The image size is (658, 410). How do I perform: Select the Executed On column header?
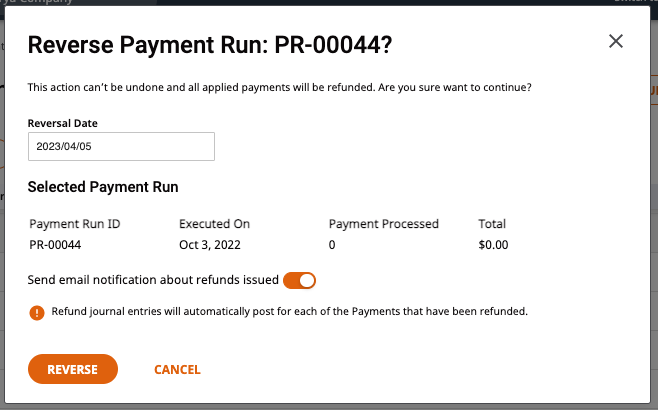214,224
